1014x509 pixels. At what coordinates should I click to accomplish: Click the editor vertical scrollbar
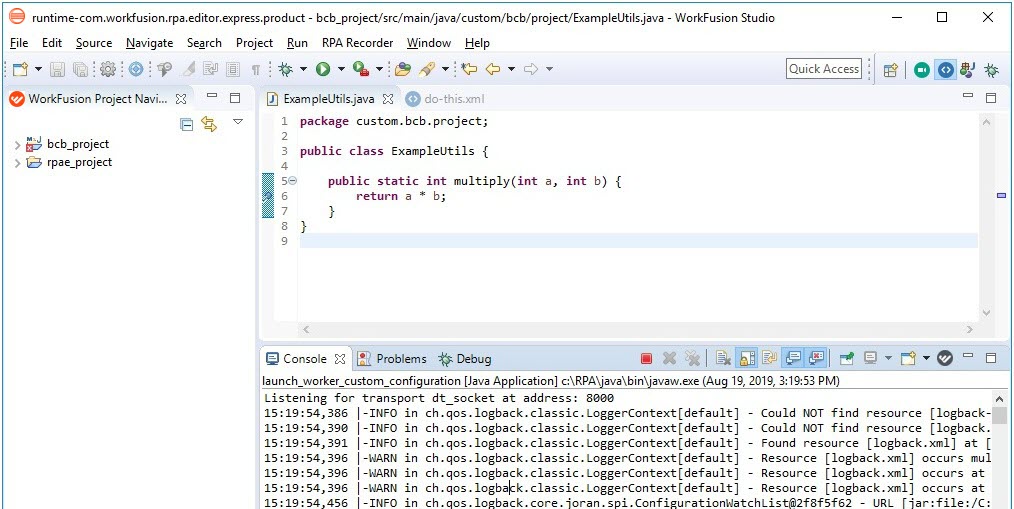(x=986, y=217)
